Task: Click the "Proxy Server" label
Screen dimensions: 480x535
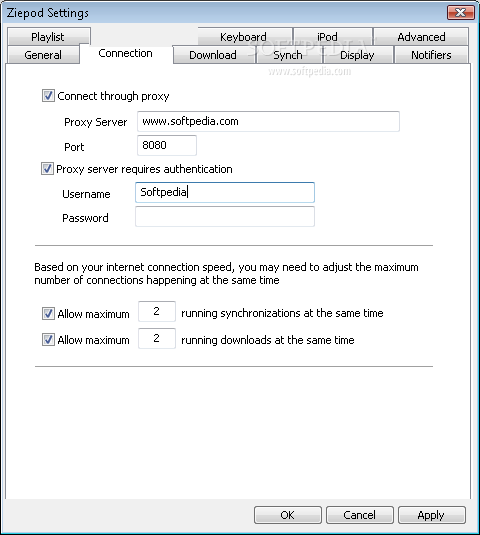Action: click(x=96, y=122)
